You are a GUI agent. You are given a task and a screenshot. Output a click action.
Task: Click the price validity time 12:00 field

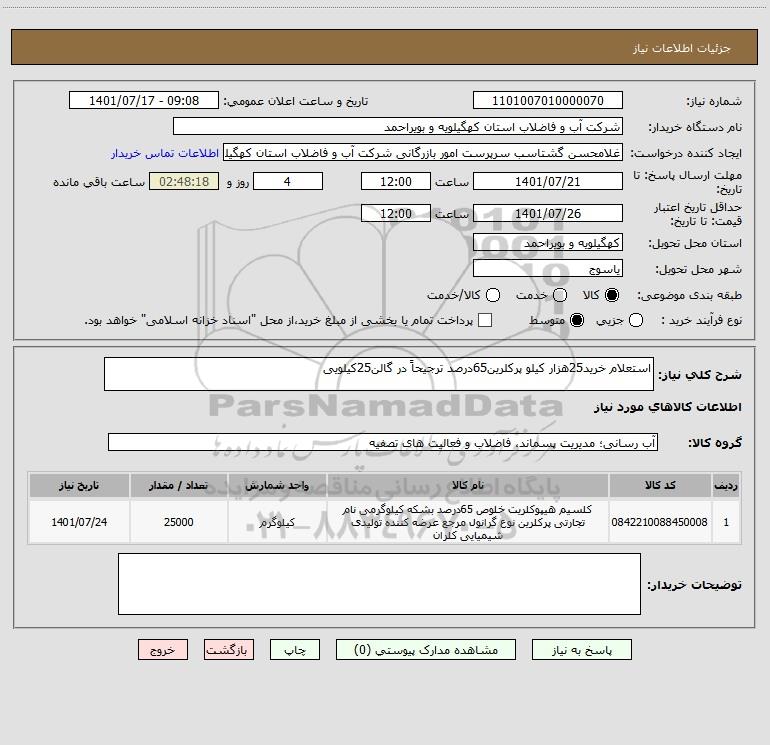(396, 213)
